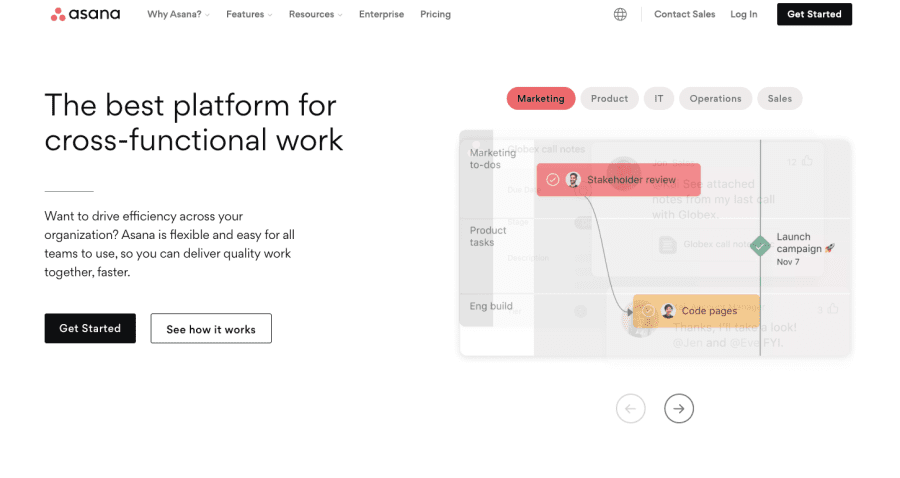Switch to the Operations tab
Viewport: 900px width, 478px height.
pos(715,98)
